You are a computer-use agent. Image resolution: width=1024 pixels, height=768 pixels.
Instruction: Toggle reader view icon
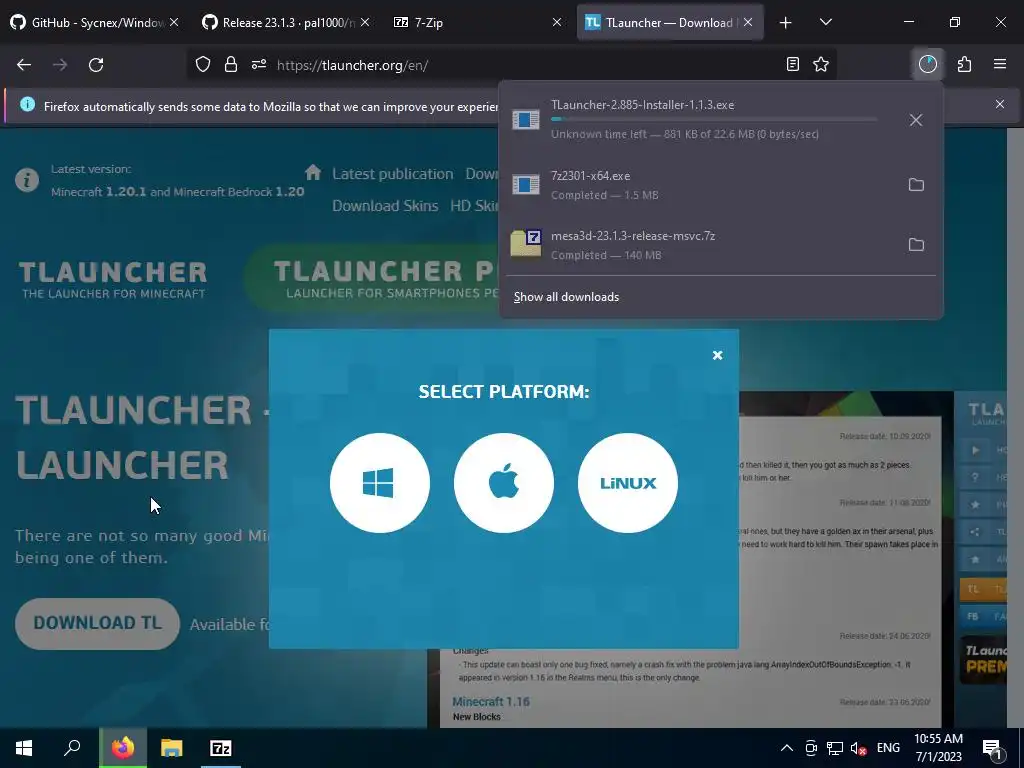[792, 65]
